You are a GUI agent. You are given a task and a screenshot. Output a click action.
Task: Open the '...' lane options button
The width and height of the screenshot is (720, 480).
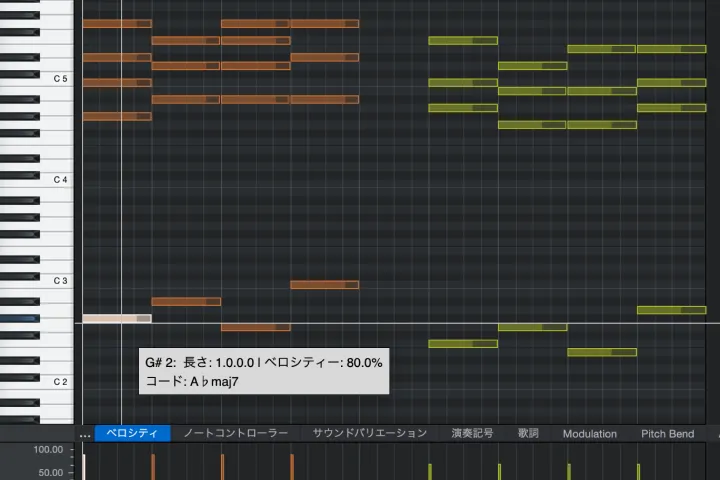tap(85, 434)
